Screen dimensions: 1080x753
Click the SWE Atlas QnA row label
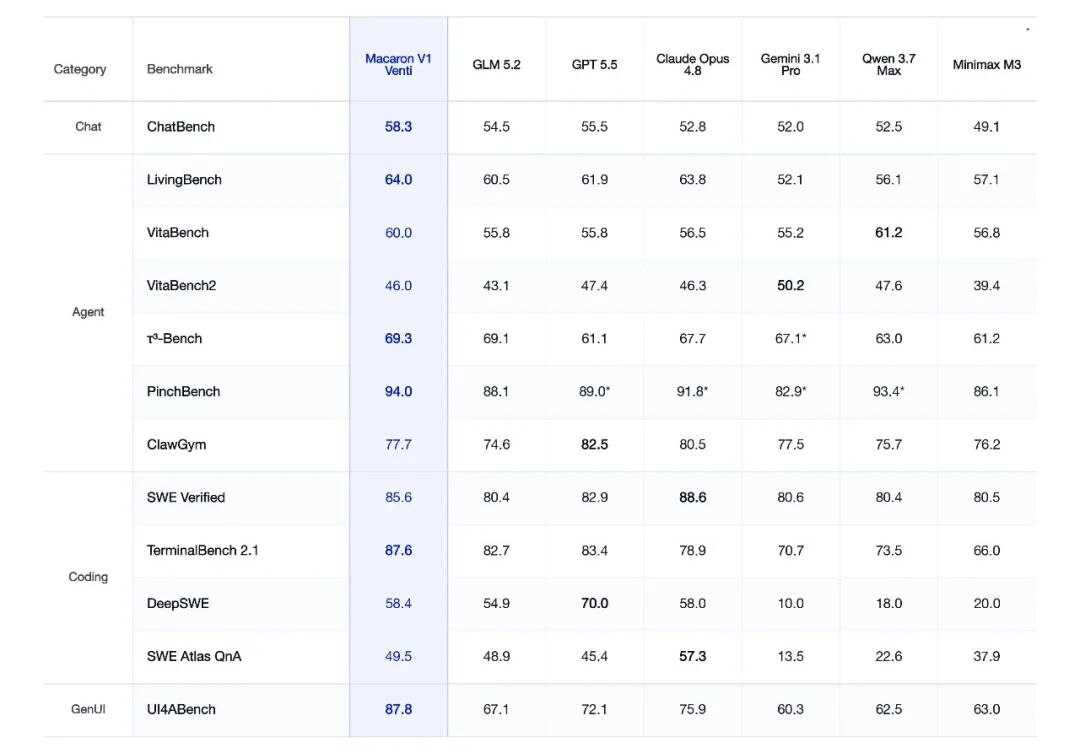[194, 657]
